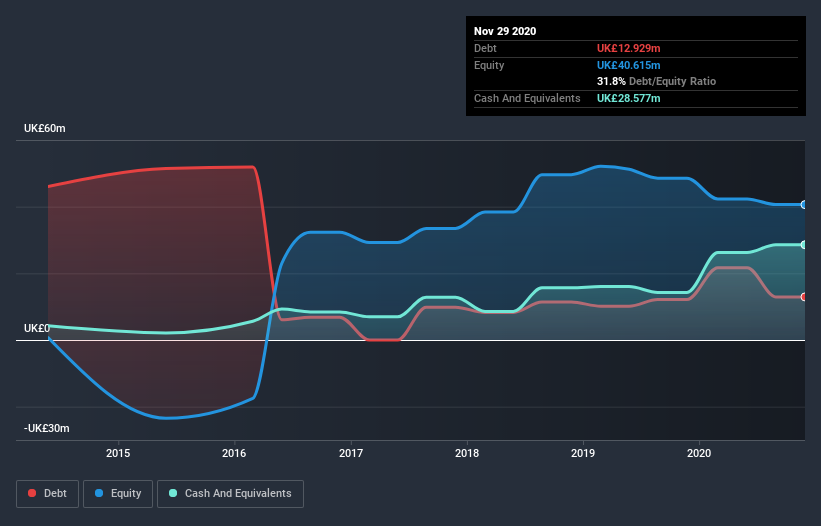Screen dimensions: 821x526
Task: Click the 2019 x-axis label
Action: tap(583, 453)
